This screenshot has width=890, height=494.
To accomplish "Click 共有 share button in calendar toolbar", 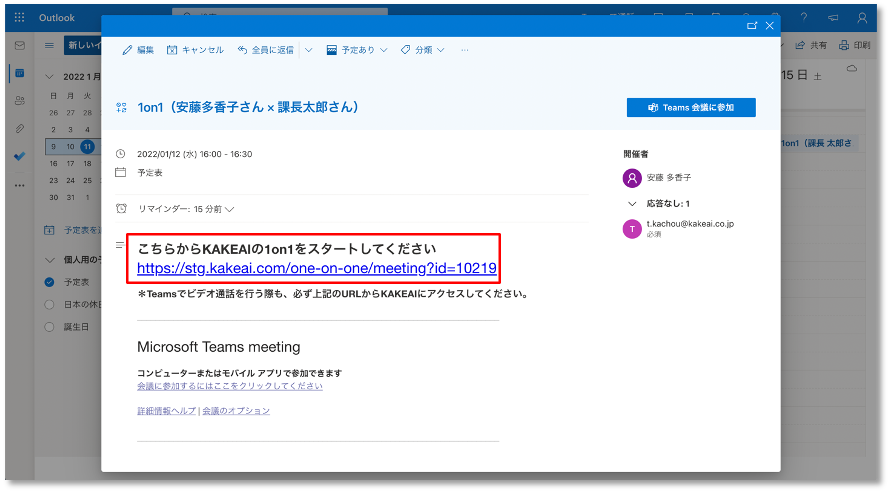I will 811,45.
